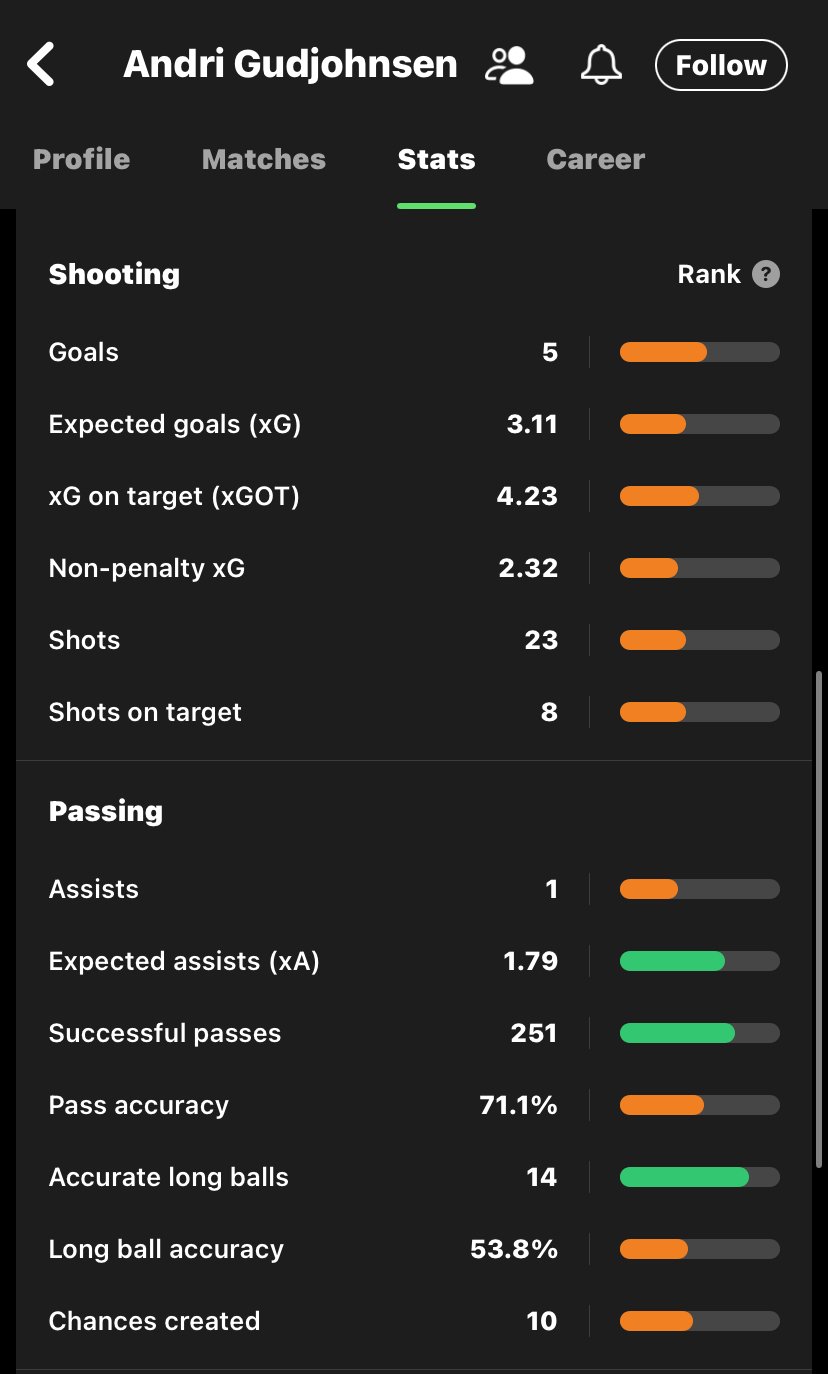The image size is (828, 1374).
Task: Open the compare players icon
Action: click(509, 65)
